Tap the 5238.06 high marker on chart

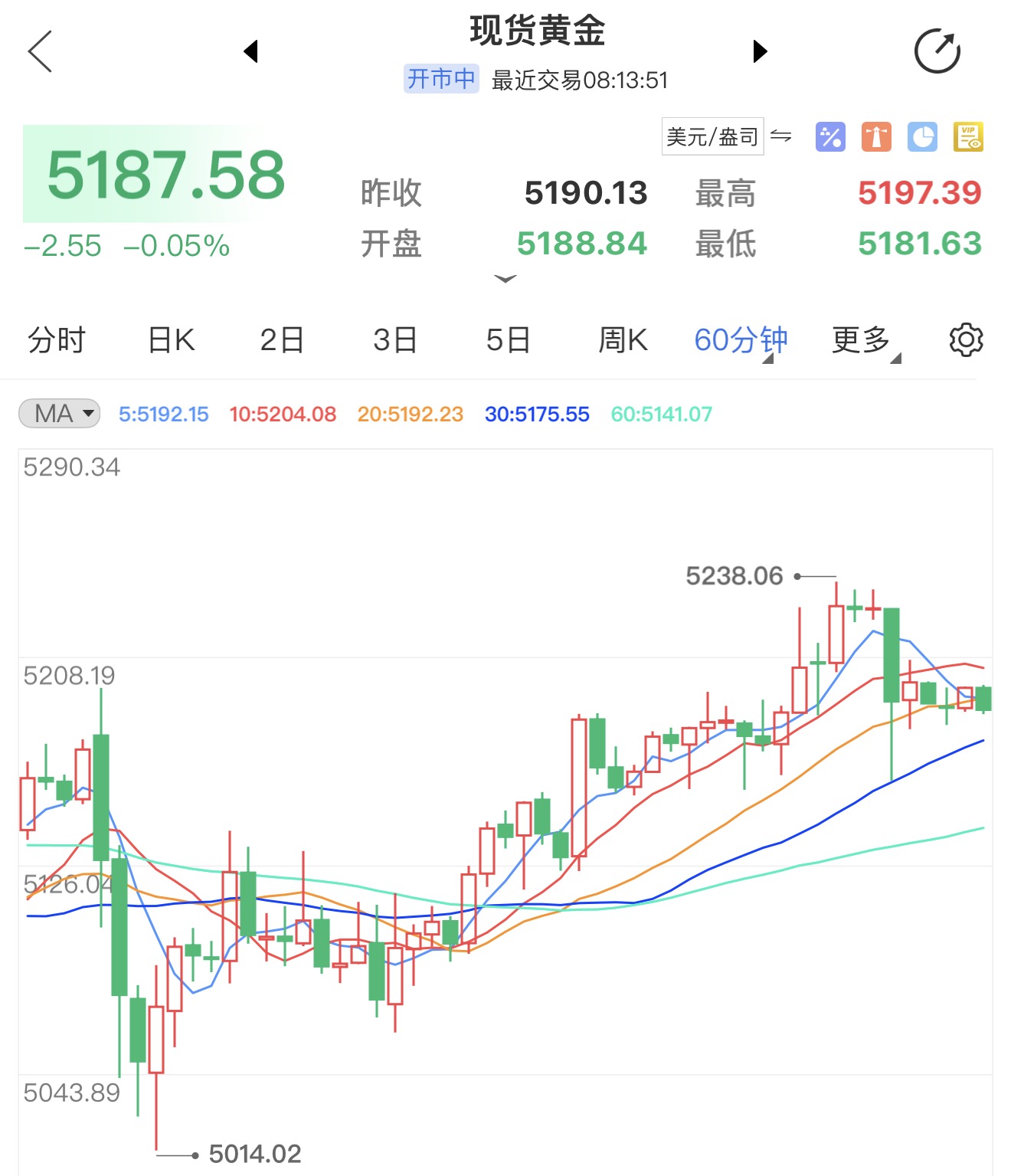[x=735, y=576]
